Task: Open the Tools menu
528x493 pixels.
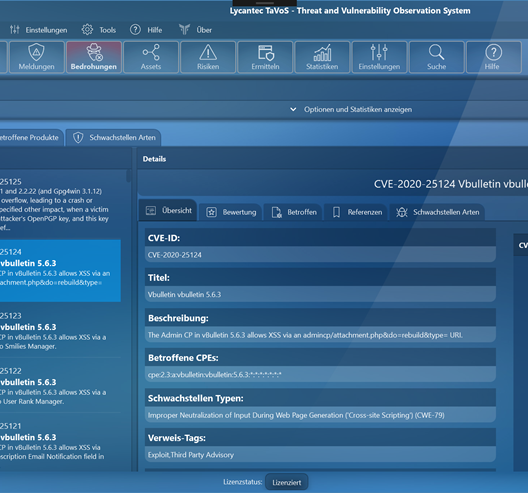Action: coord(107,30)
